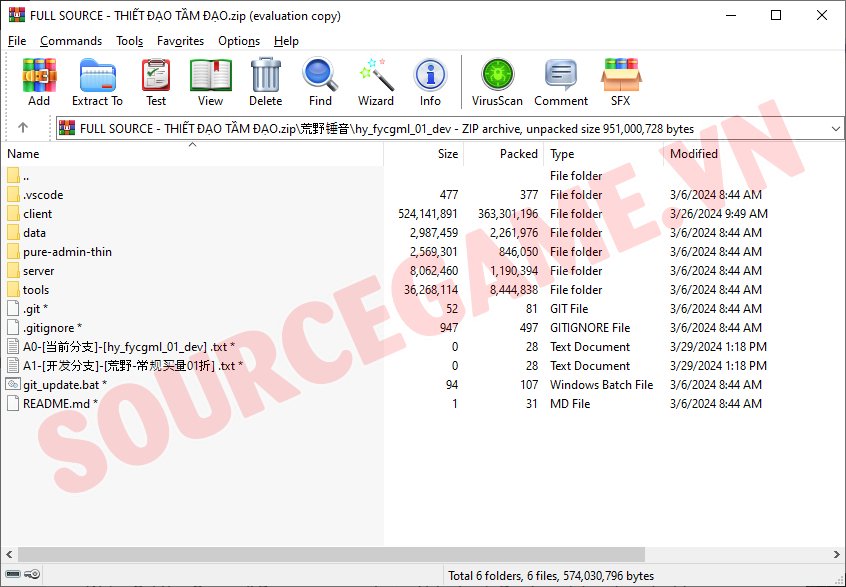Go up one folder level arrow
Screen dimensions: 846x587
click(x=23, y=128)
